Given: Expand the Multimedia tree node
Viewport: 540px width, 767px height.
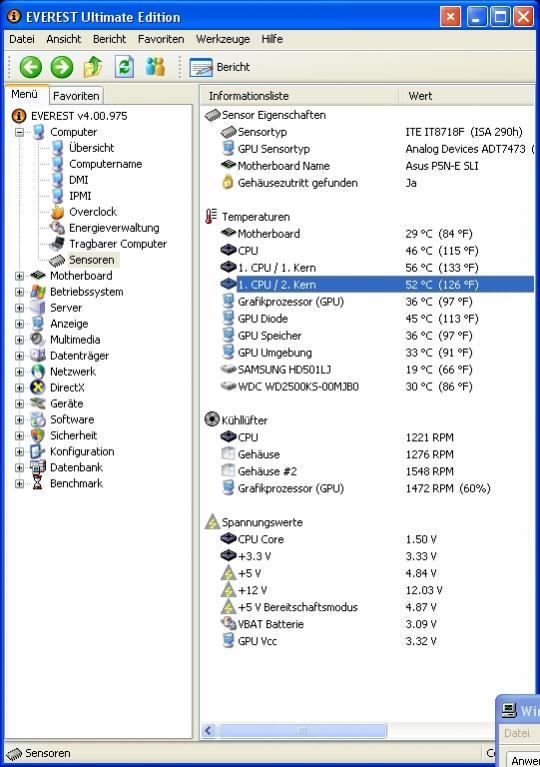Looking at the screenshot, I should pyautogui.click(x=19, y=340).
